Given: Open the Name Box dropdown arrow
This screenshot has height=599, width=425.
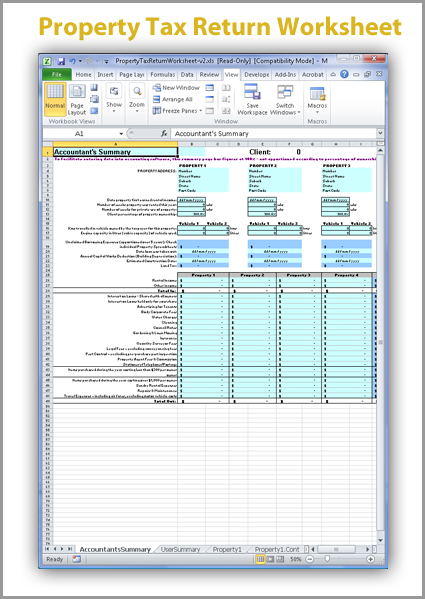Looking at the screenshot, I should (x=121, y=134).
